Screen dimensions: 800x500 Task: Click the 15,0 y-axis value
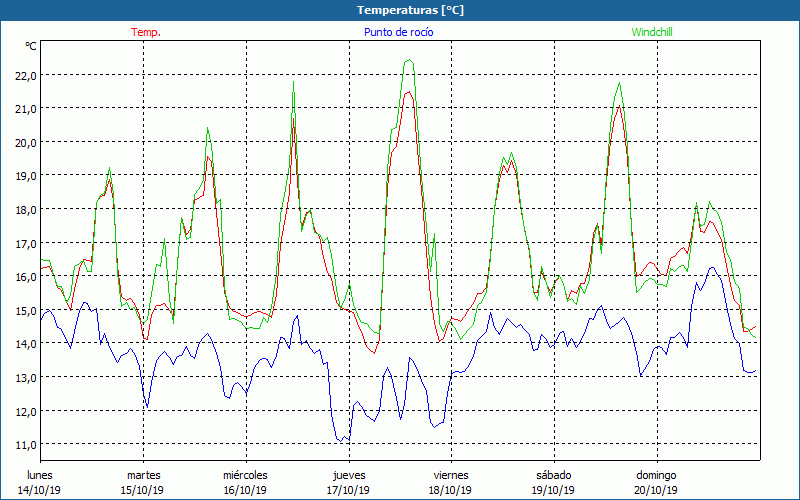click(x=26, y=310)
